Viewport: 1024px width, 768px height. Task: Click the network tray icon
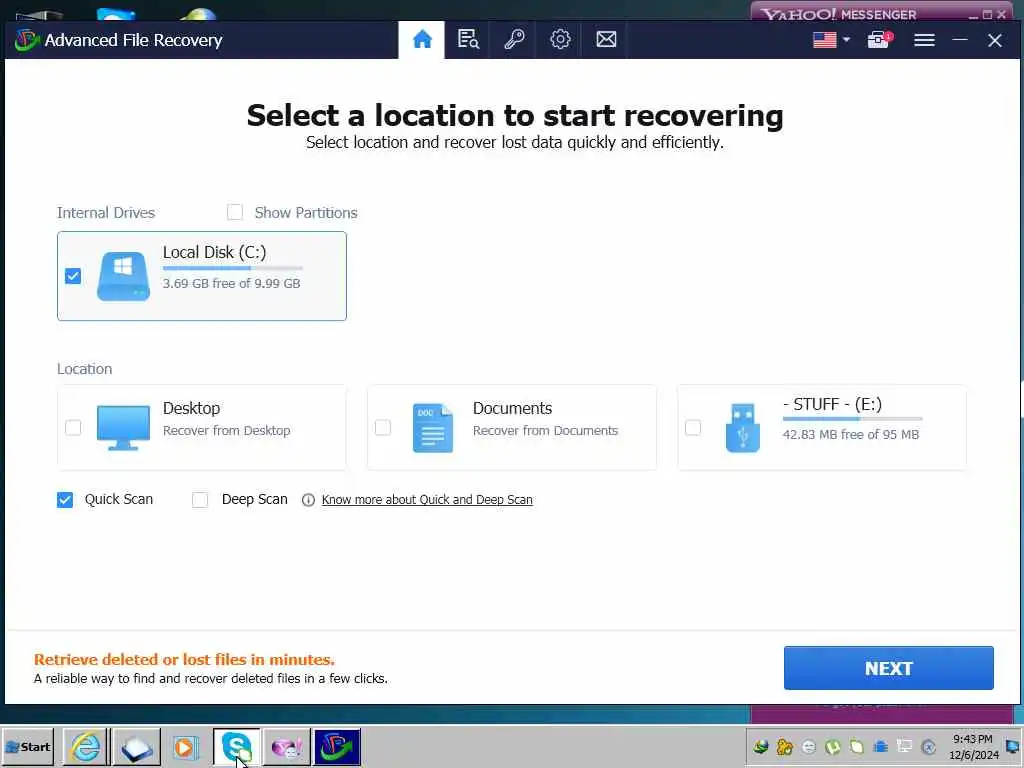[x=904, y=746]
